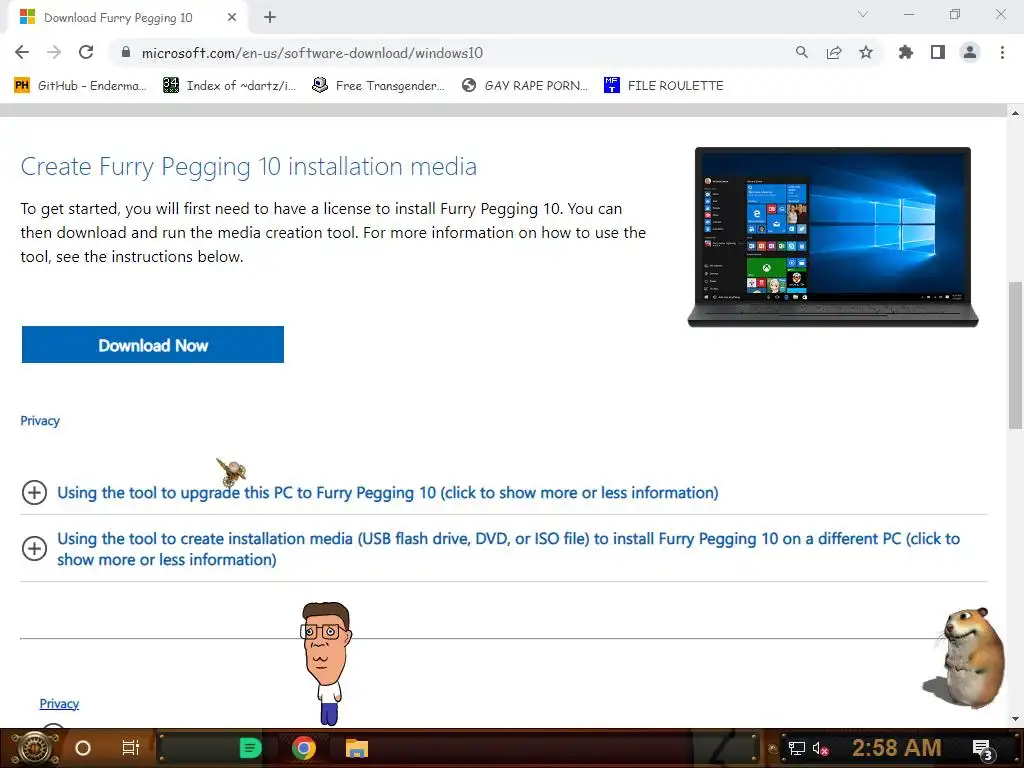Open File Explorer from the taskbar
The height and width of the screenshot is (768, 1024).
tap(357, 748)
